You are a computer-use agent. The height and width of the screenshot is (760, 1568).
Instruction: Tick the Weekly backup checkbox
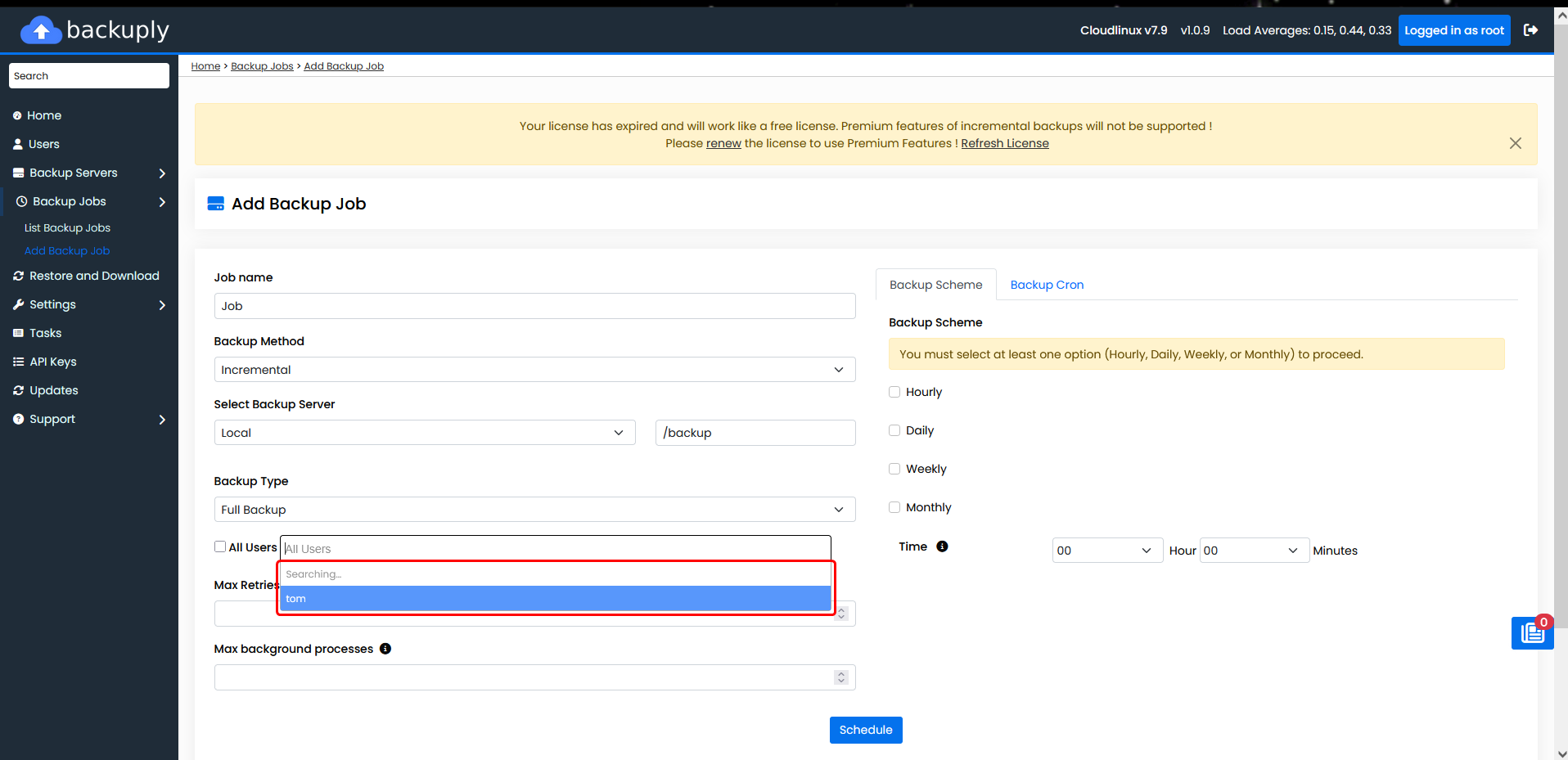coord(894,469)
